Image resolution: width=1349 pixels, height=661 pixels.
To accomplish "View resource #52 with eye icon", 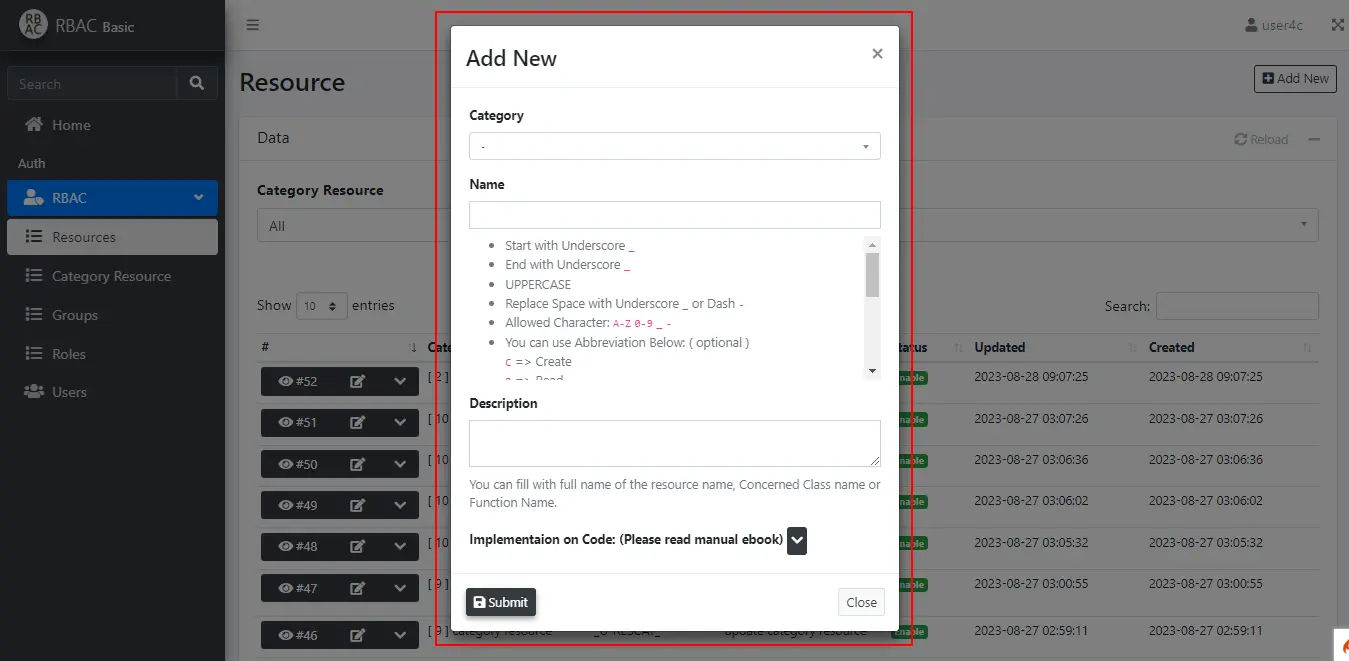I will point(297,381).
